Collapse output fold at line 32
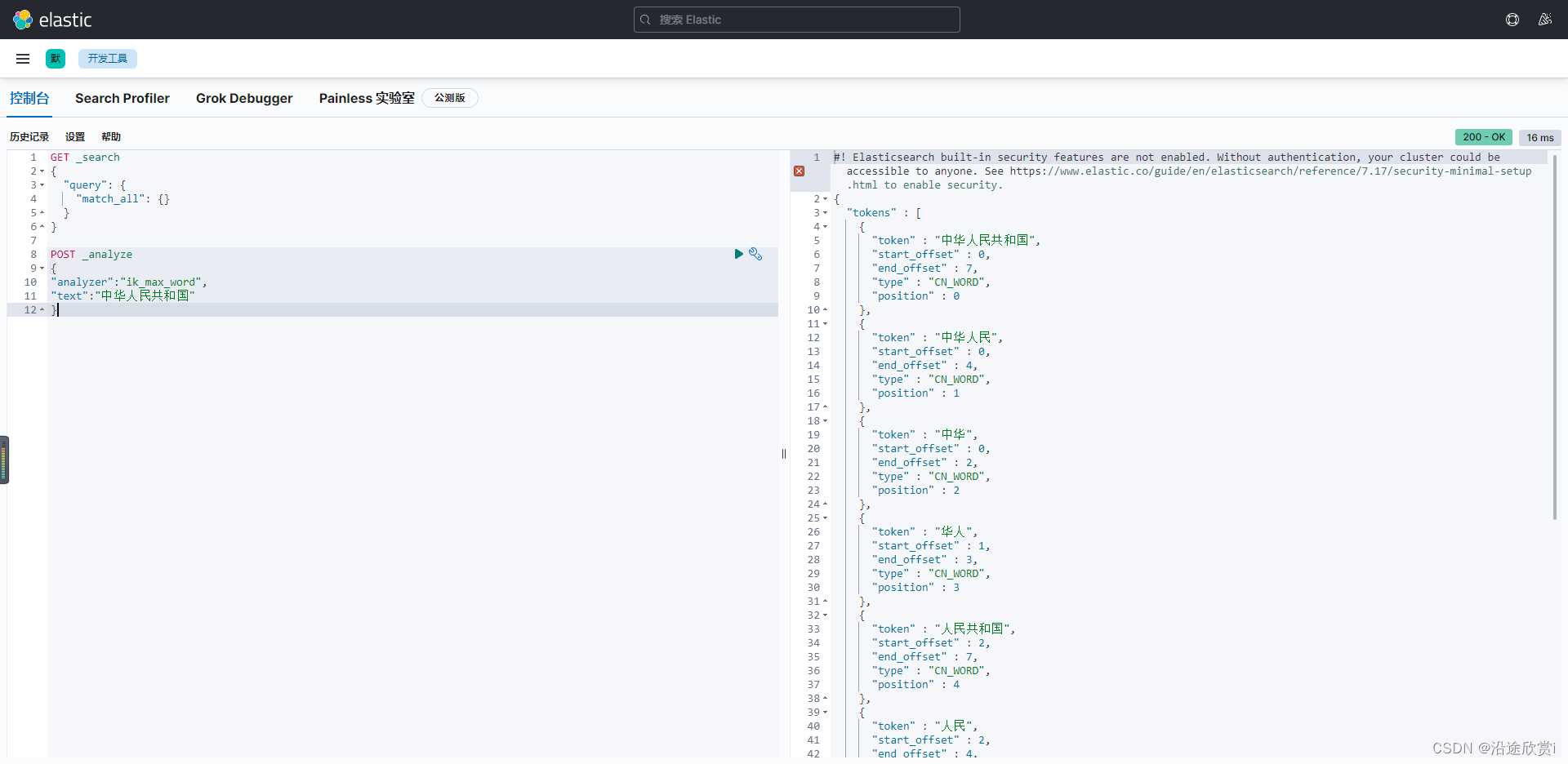1568x764 pixels. [825, 615]
